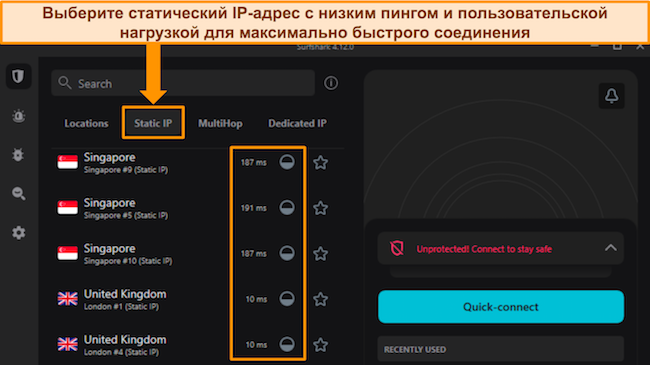Open the Search feature magnifier in sidebar
The width and height of the screenshot is (650, 365).
pyautogui.click(x=19, y=193)
